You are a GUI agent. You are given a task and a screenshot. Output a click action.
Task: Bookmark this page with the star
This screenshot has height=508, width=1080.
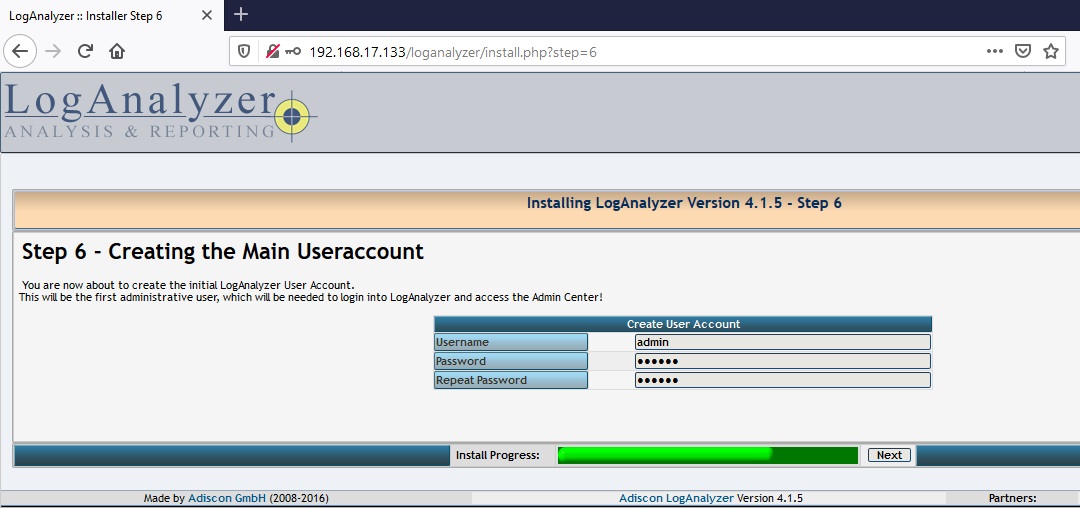(1050, 51)
